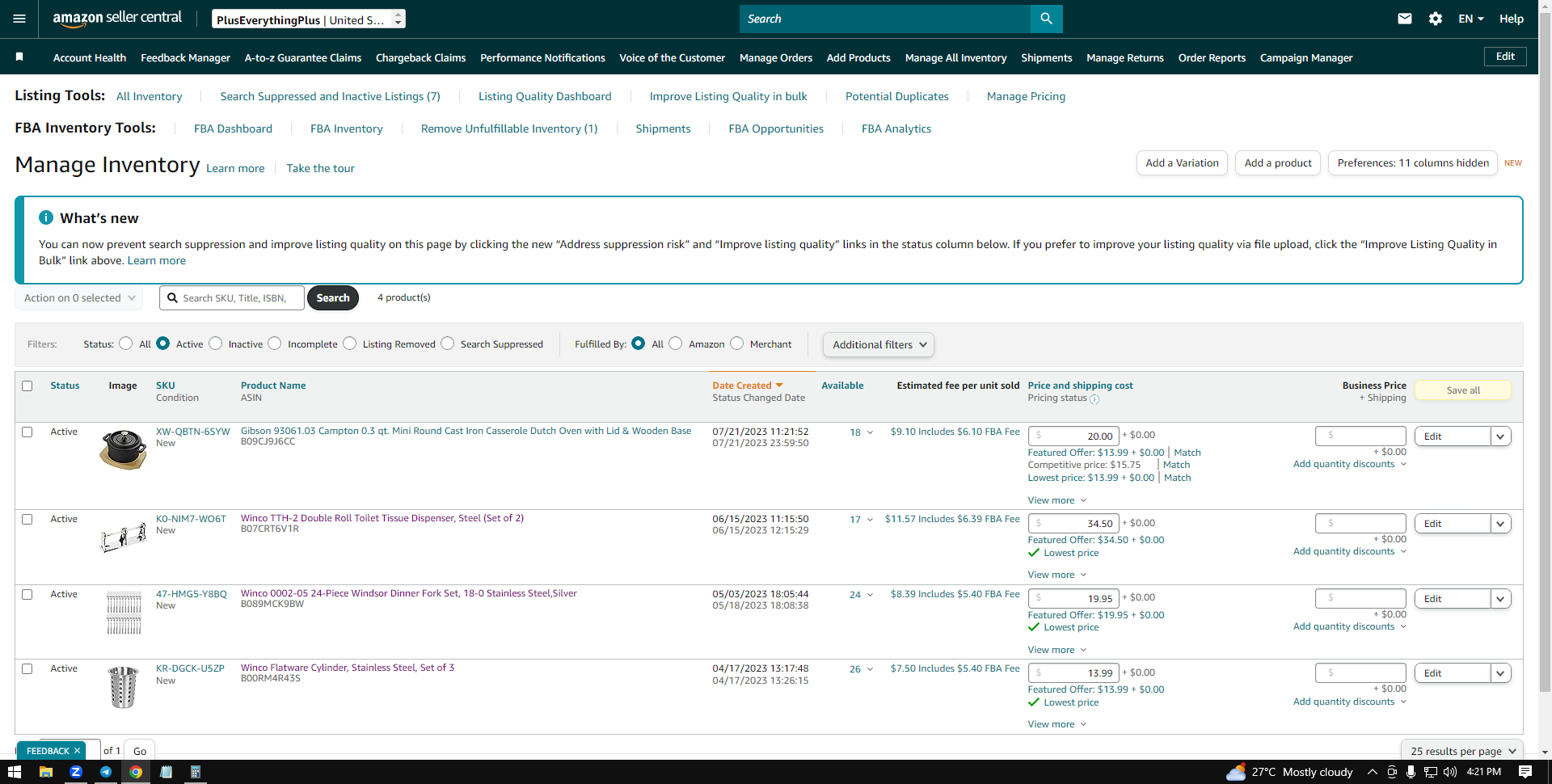Open the weather widget in taskbar

tap(1289, 772)
